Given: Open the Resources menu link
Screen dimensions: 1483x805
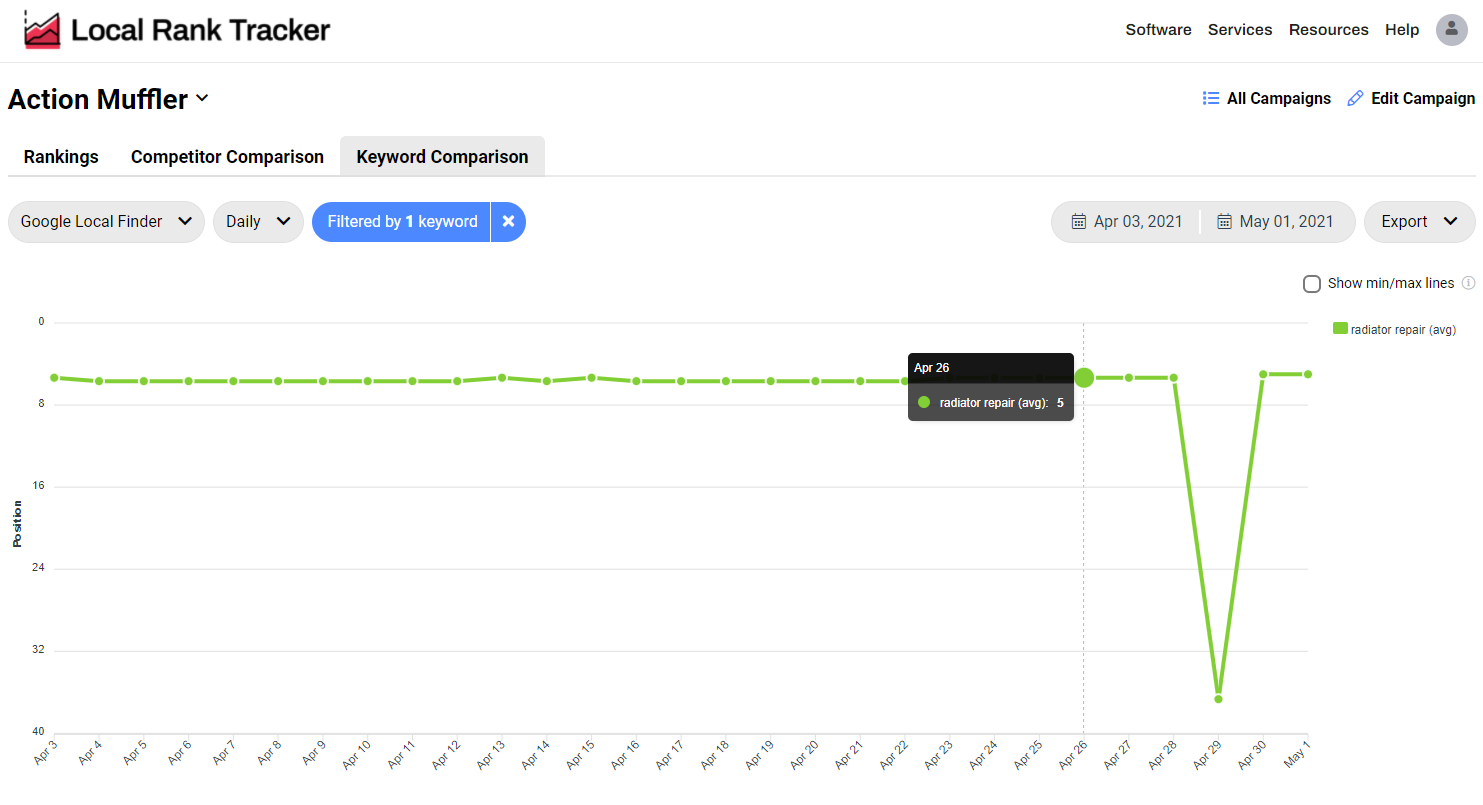Looking at the screenshot, I should point(1328,30).
